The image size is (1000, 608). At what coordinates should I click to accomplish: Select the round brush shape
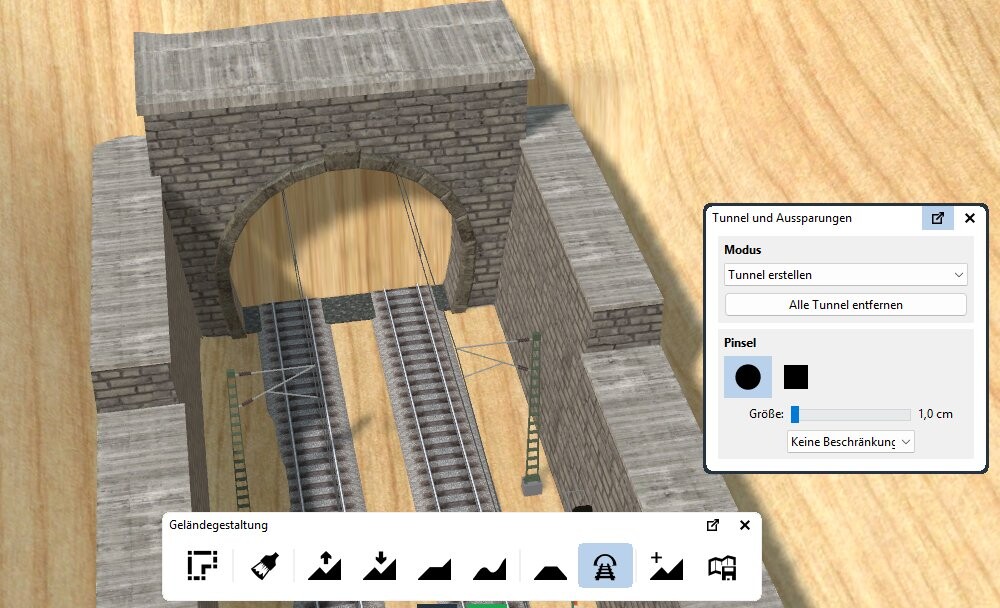[x=747, y=377]
